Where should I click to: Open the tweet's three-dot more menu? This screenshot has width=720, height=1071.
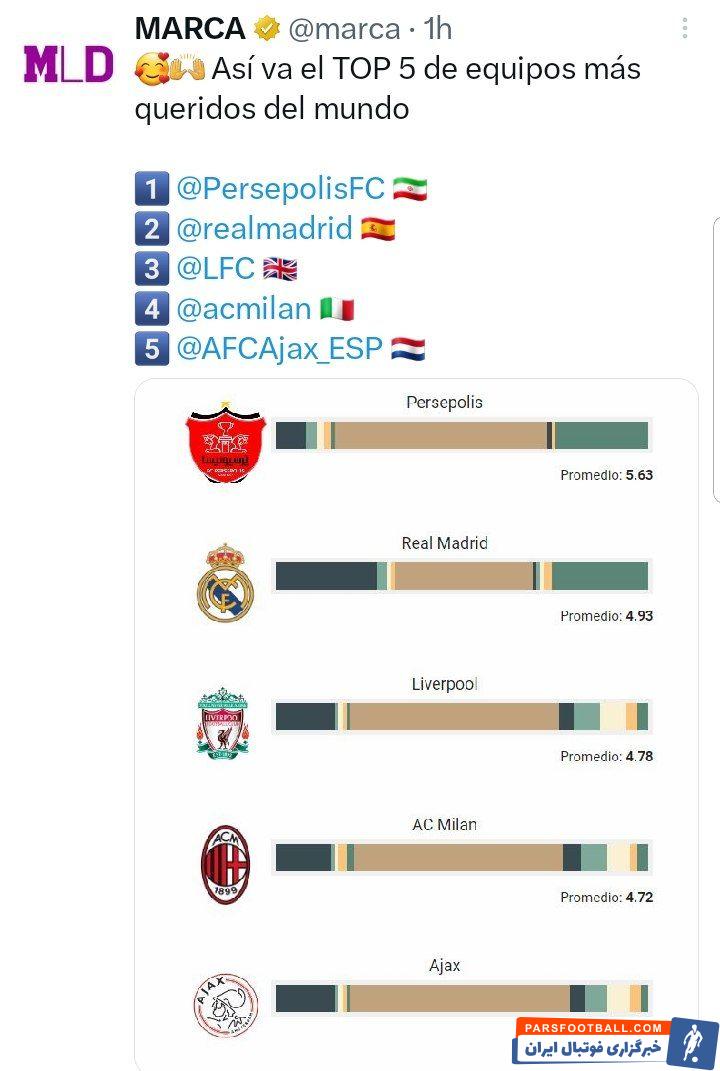685,28
